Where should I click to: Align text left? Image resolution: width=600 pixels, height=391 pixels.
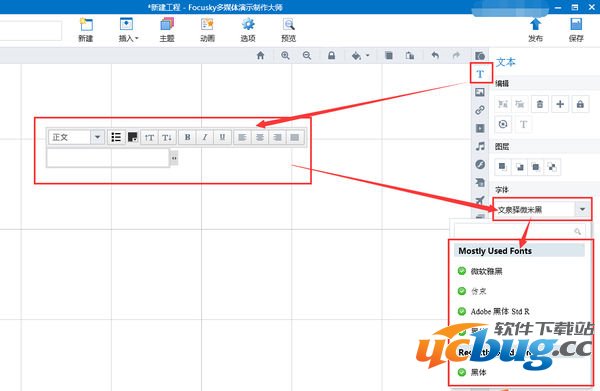[242, 137]
